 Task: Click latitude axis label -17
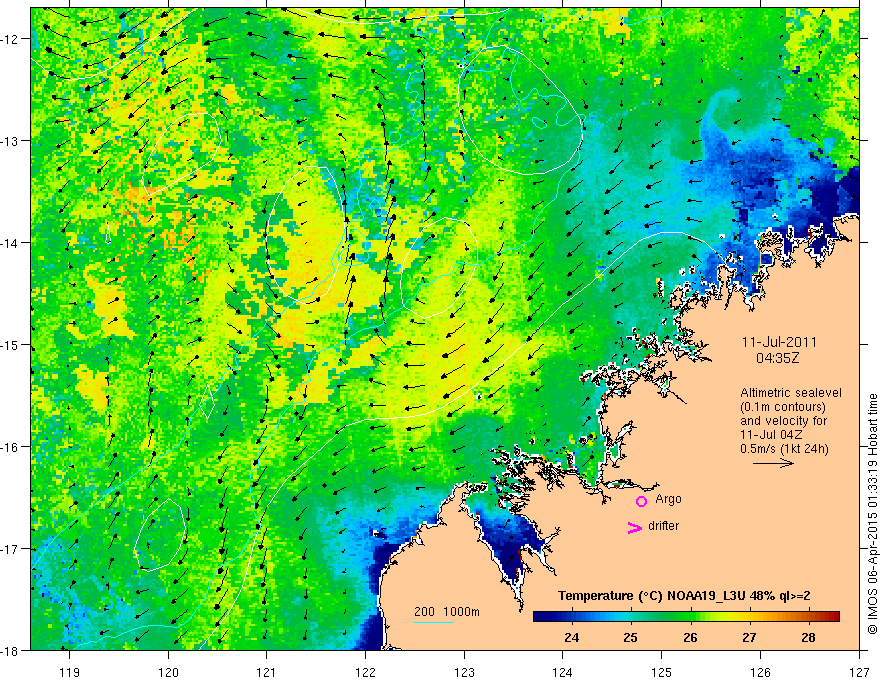coord(11,549)
